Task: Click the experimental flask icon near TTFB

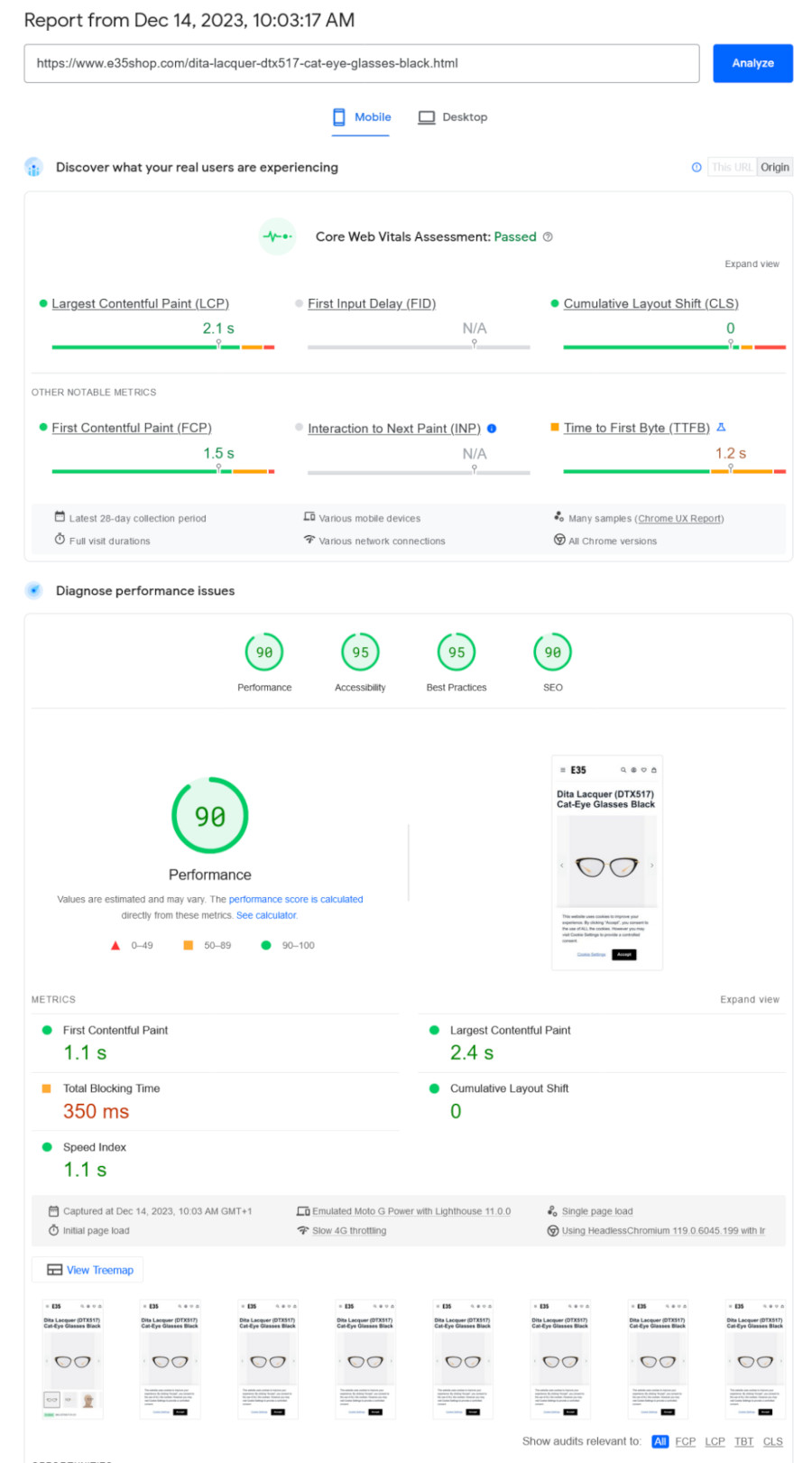Action: (x=721, y=427)
